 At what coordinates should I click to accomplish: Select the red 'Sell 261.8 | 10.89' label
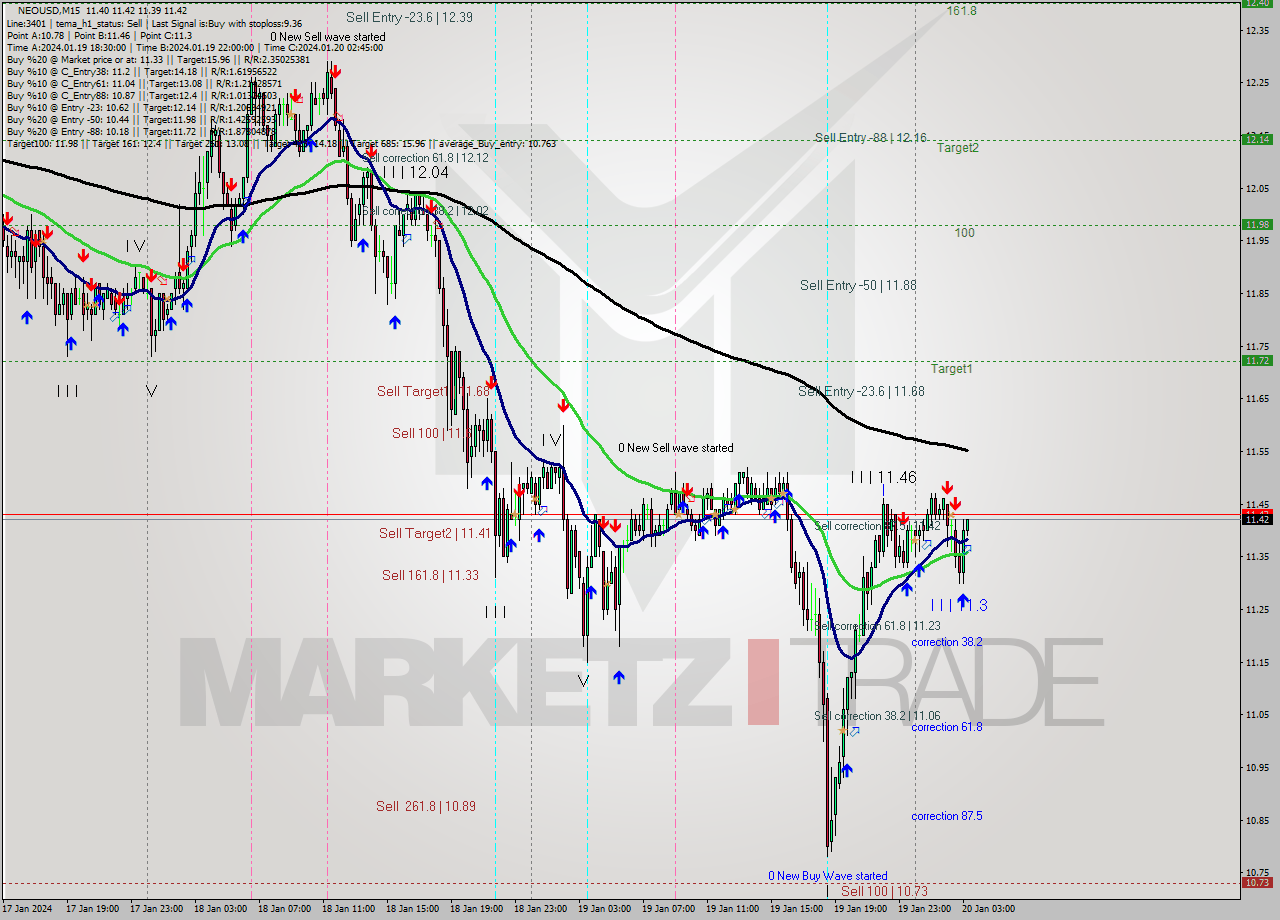pyautogui.click(x=426, y=806)
